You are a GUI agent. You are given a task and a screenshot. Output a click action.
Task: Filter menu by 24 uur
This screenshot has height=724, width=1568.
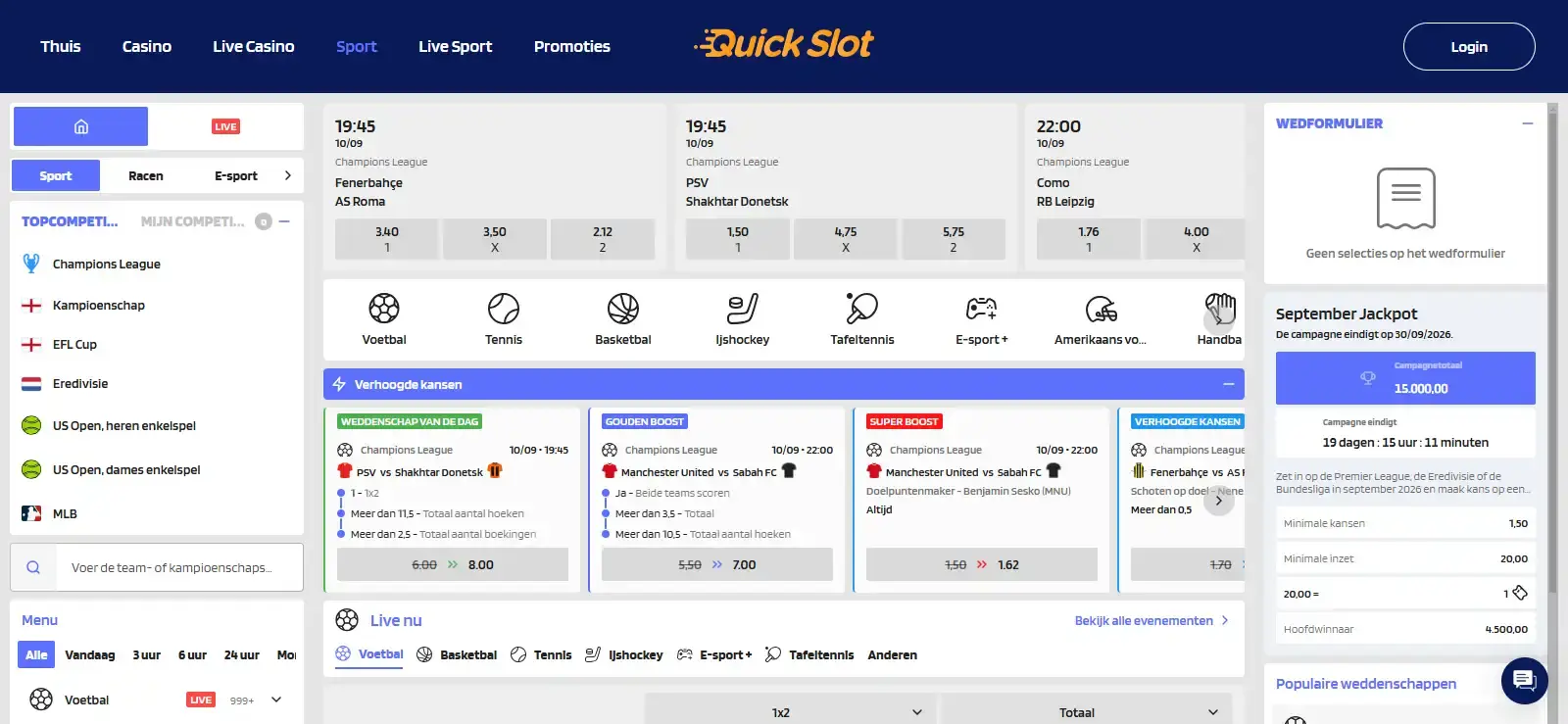pyautogui.click(x=242, y=654)
